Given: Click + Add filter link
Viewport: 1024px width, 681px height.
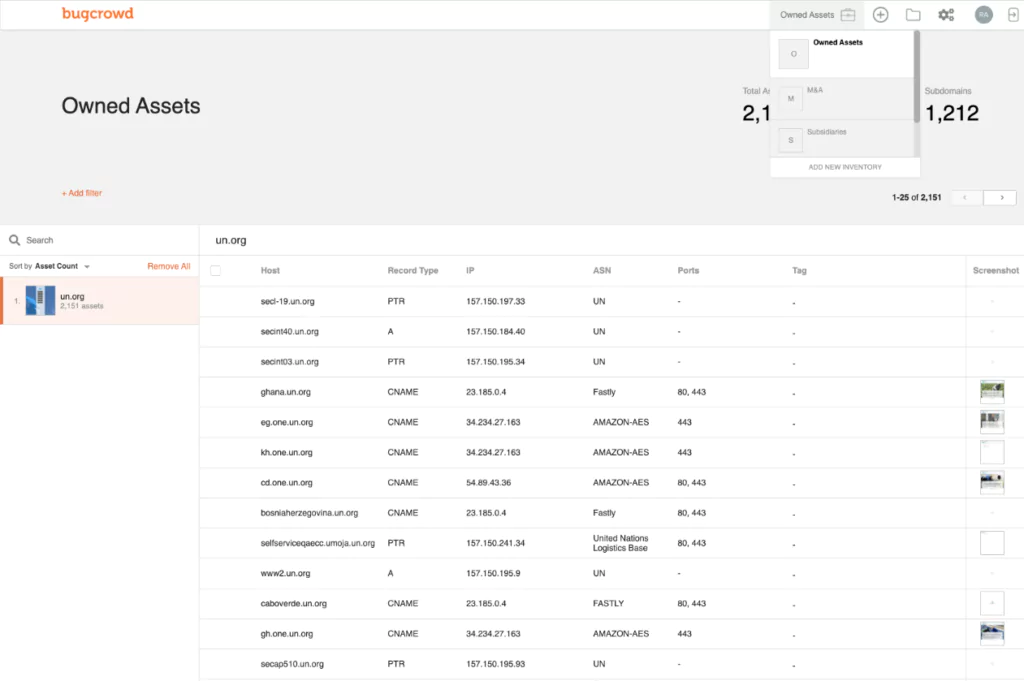Looking at the screenshot, I should pos(82,193).
